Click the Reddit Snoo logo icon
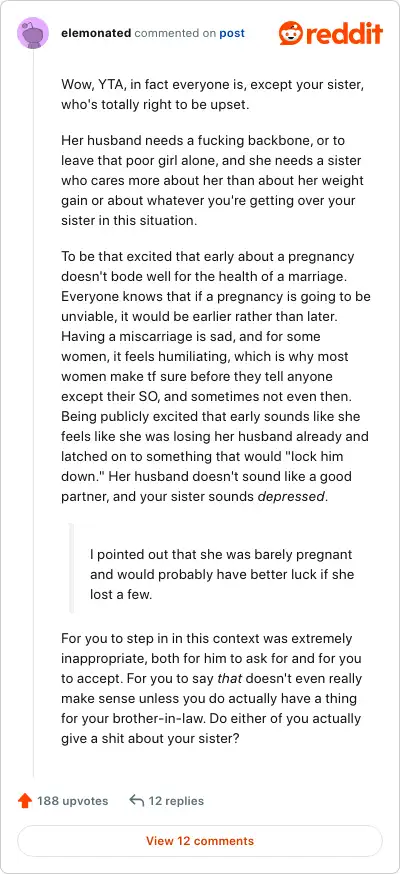400x874 pixels. 290,33
